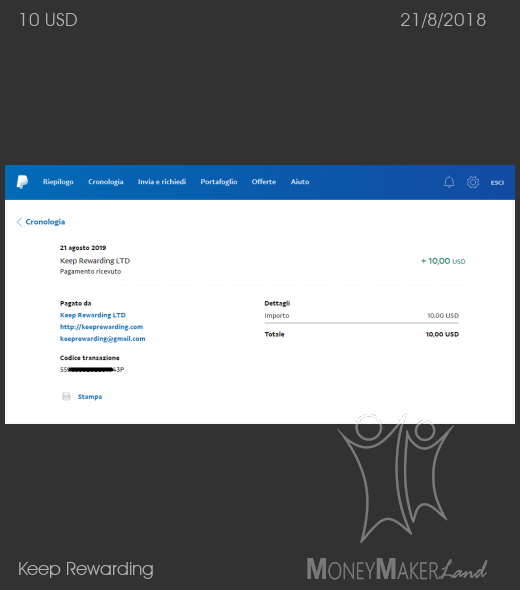Open the settings gear icon
This screenshot has width=520, height=590.
(x=473, y=182)
